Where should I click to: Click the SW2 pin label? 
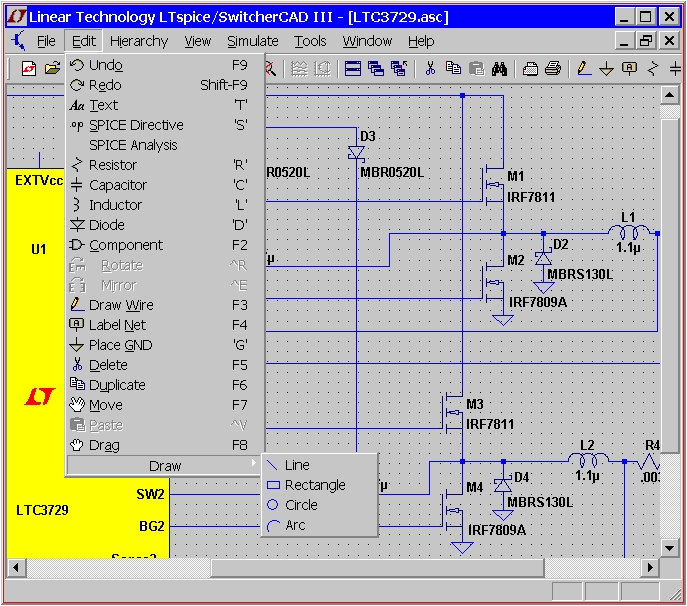click(150, 494)
